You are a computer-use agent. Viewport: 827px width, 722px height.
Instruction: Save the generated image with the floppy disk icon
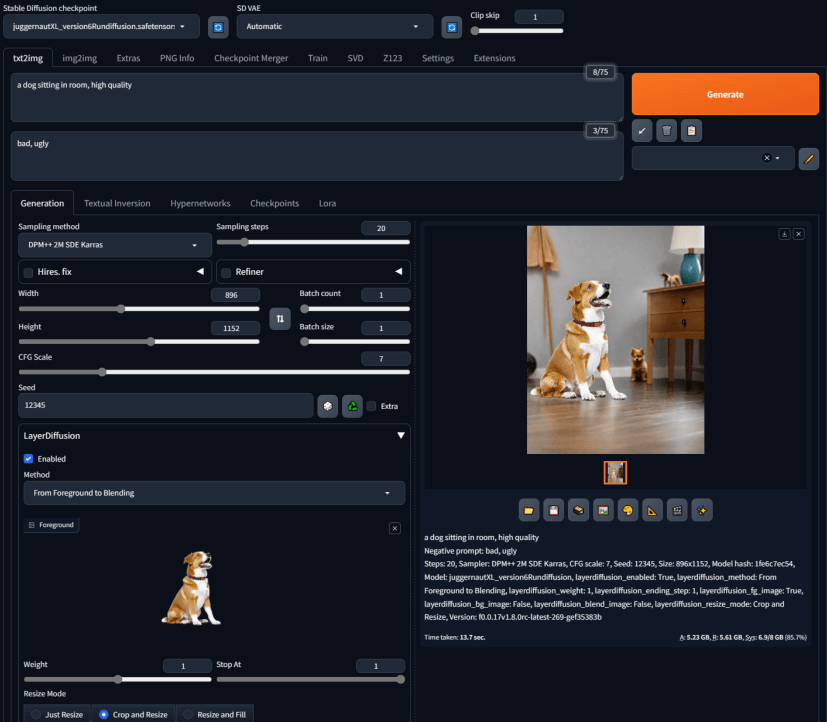(x=553, y=510)
